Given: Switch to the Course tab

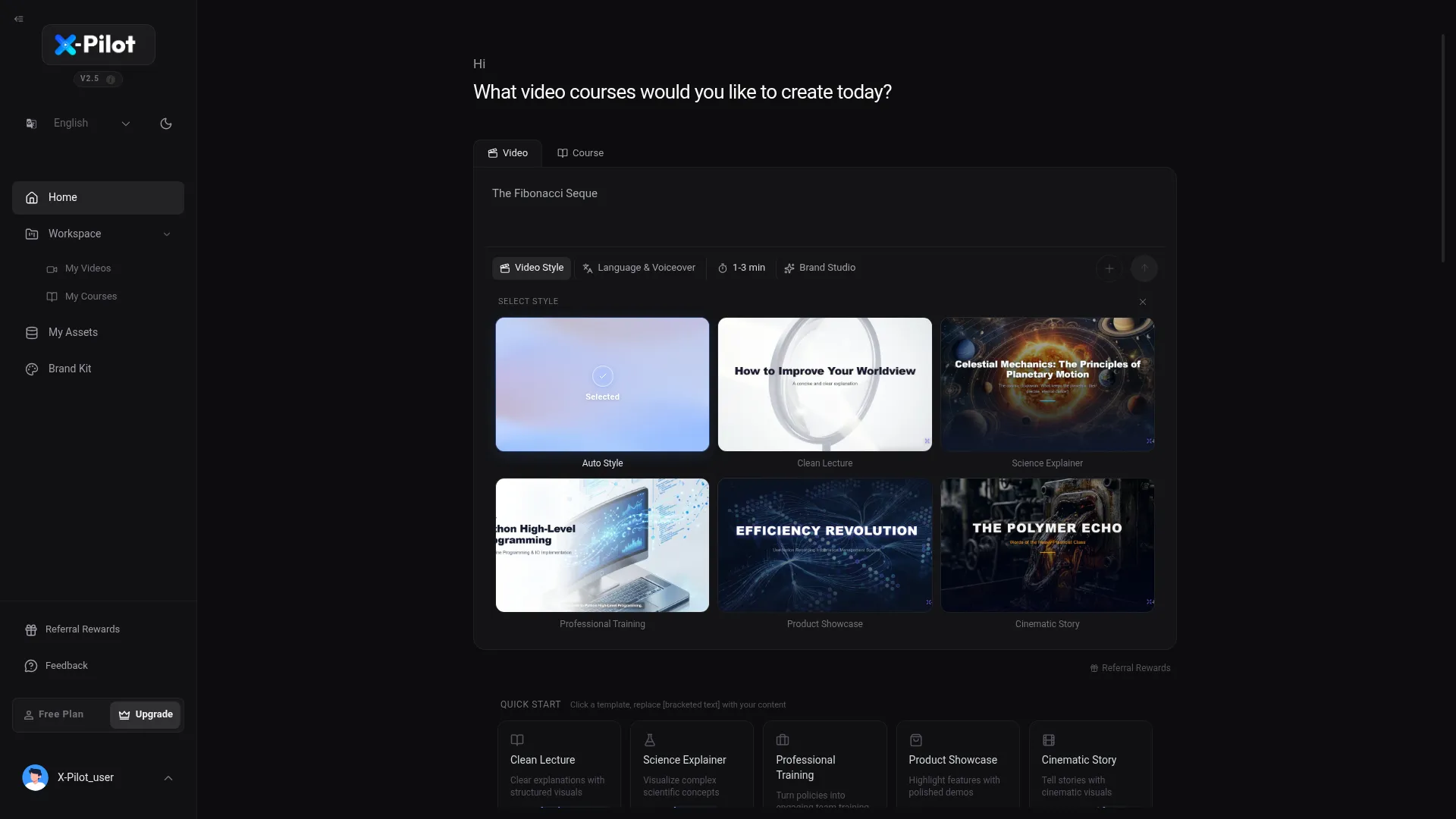Looking at the screenshot, I should coord(581,153).
